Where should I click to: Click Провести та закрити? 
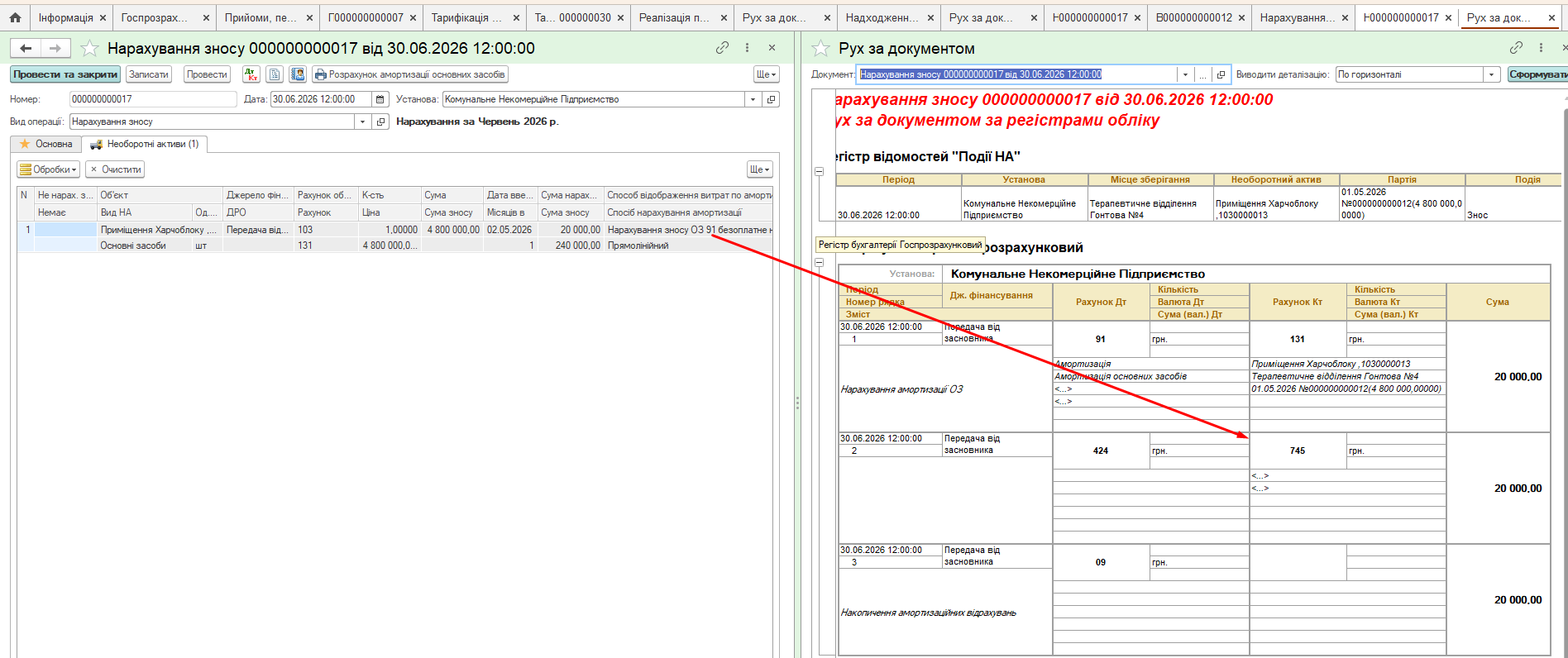pyautogui.click(x=65, y=74)
